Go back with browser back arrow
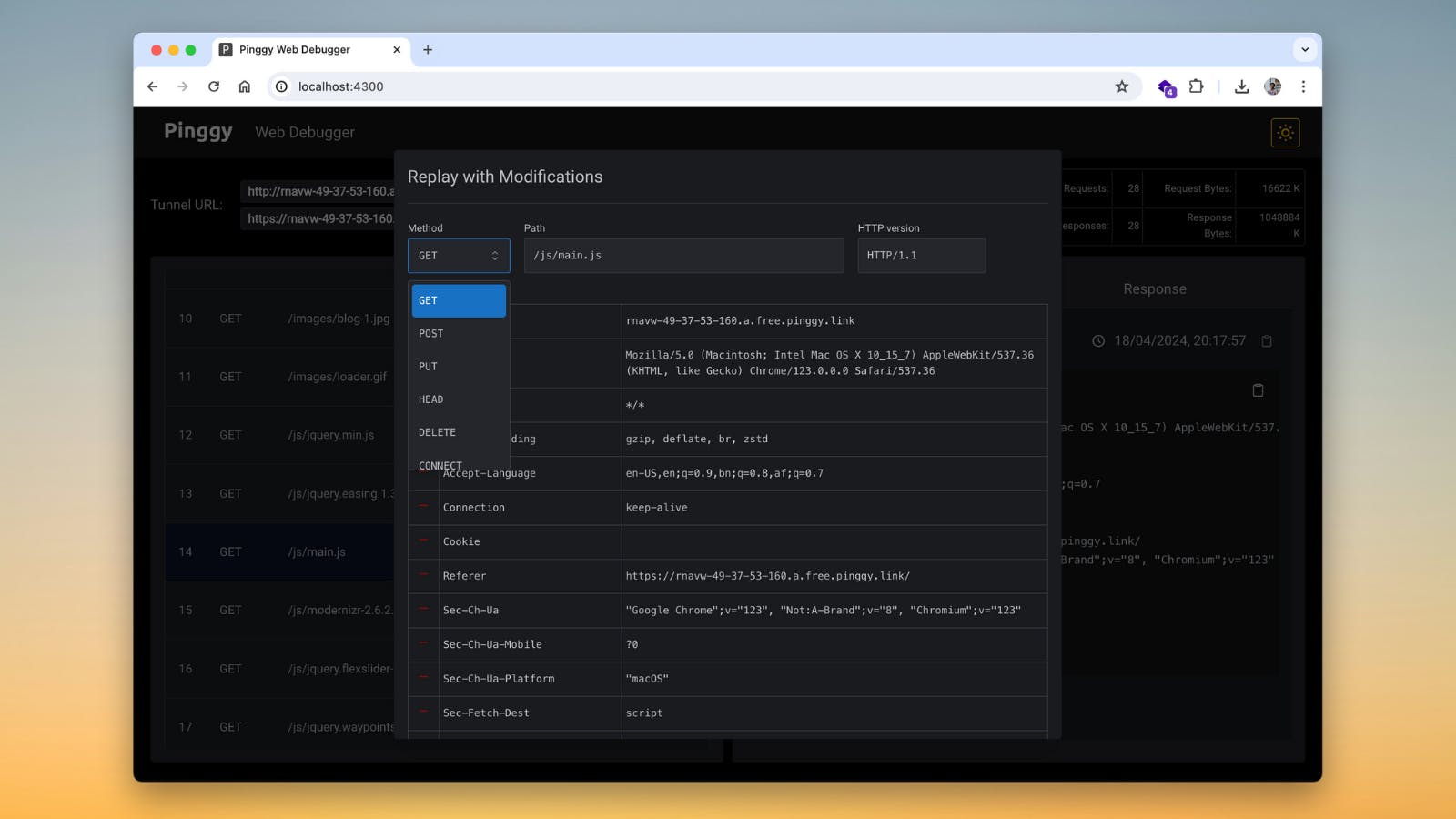The width and height of the screenshot is (1456, 819). (152, 86)
